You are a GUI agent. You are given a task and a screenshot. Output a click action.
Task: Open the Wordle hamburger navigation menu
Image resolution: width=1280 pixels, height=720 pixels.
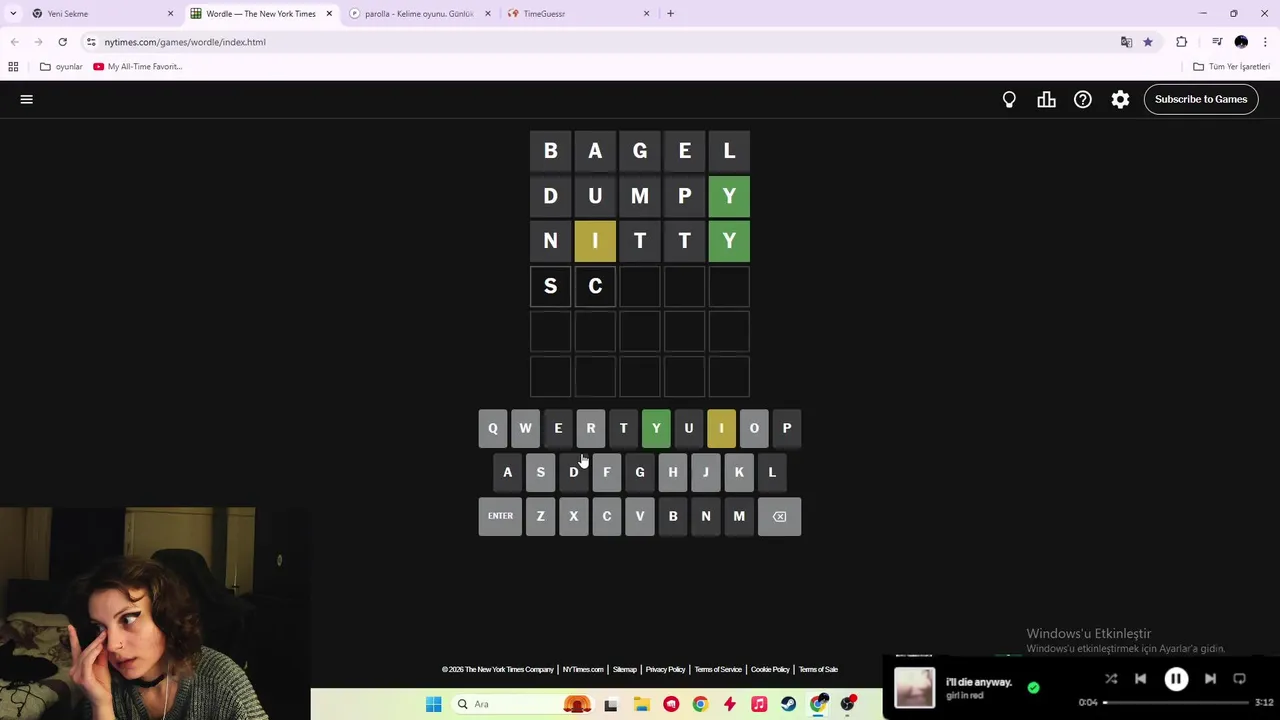point(27,99)
